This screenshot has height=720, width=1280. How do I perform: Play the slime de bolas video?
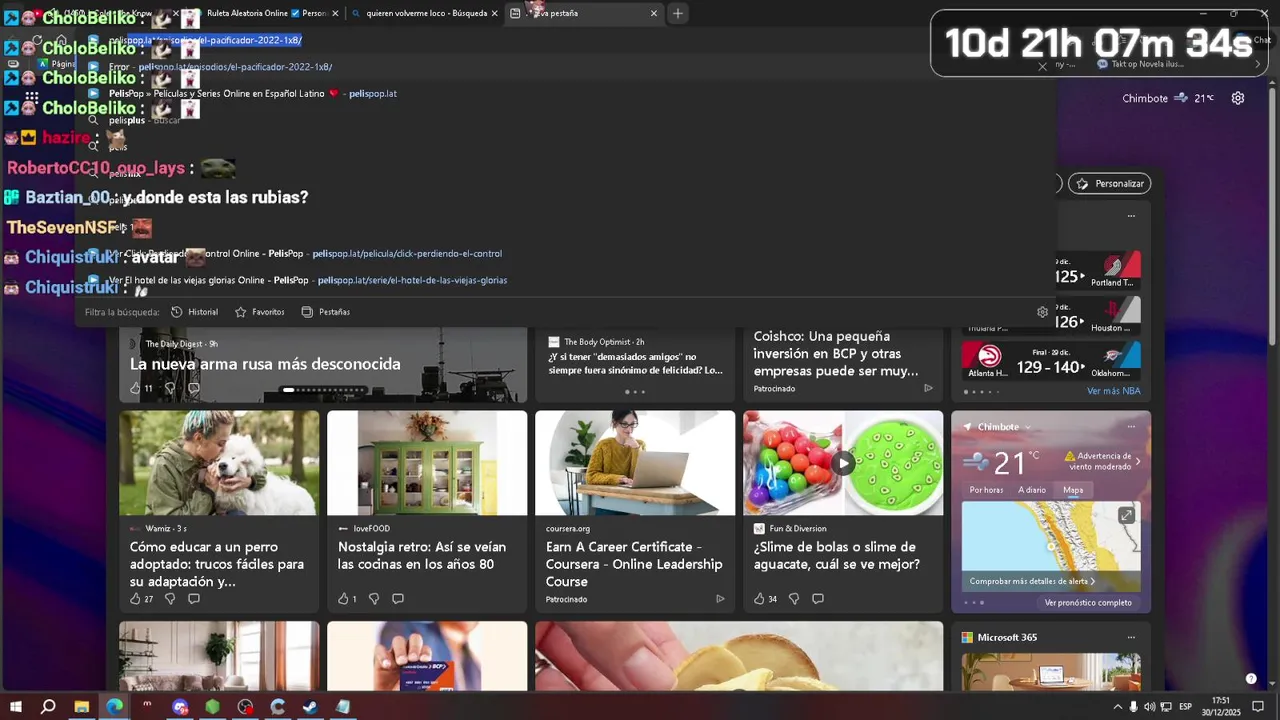844,463
